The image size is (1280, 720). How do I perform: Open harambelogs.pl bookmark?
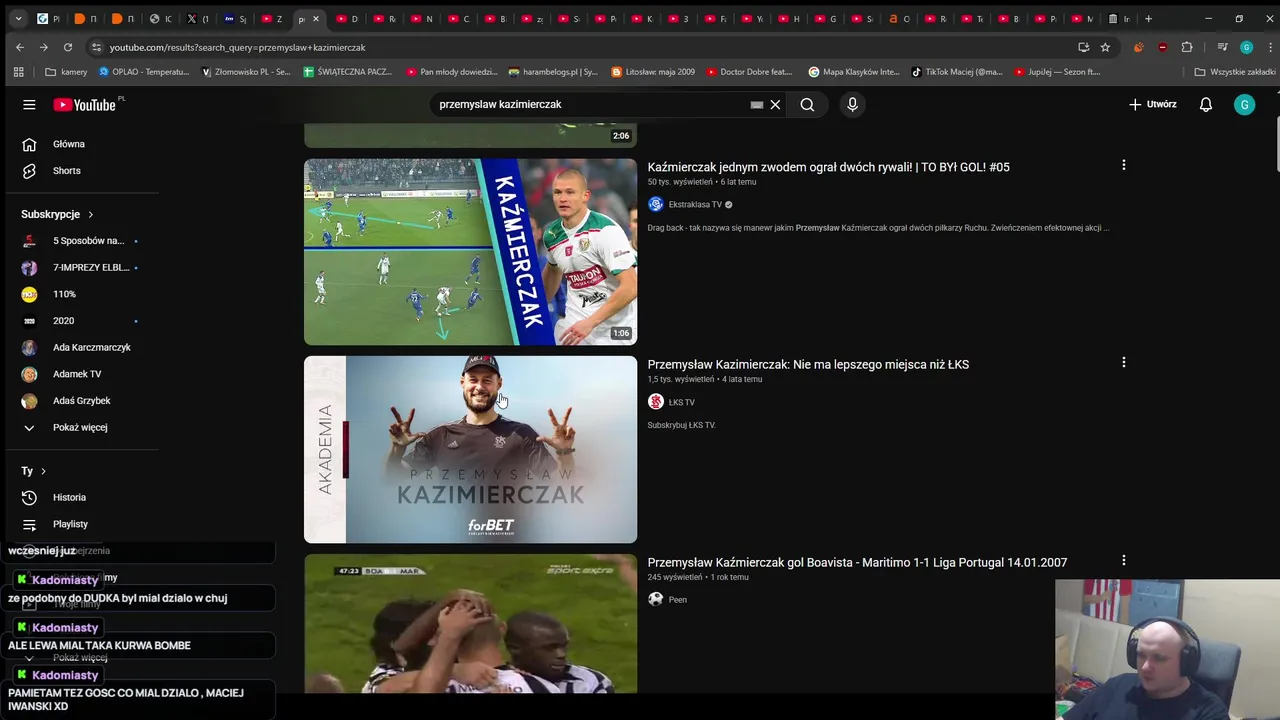[x=553, y=72]
